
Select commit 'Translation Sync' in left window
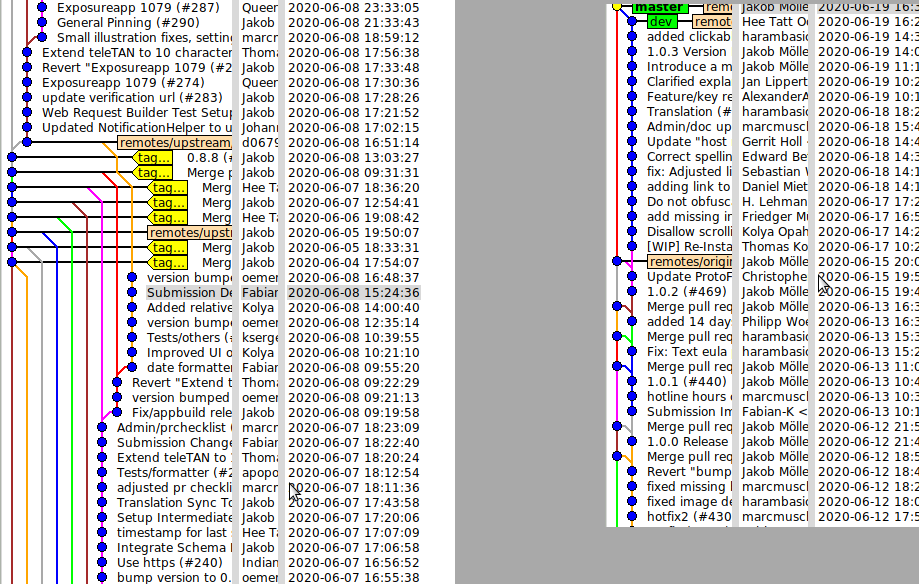(174, 502)
